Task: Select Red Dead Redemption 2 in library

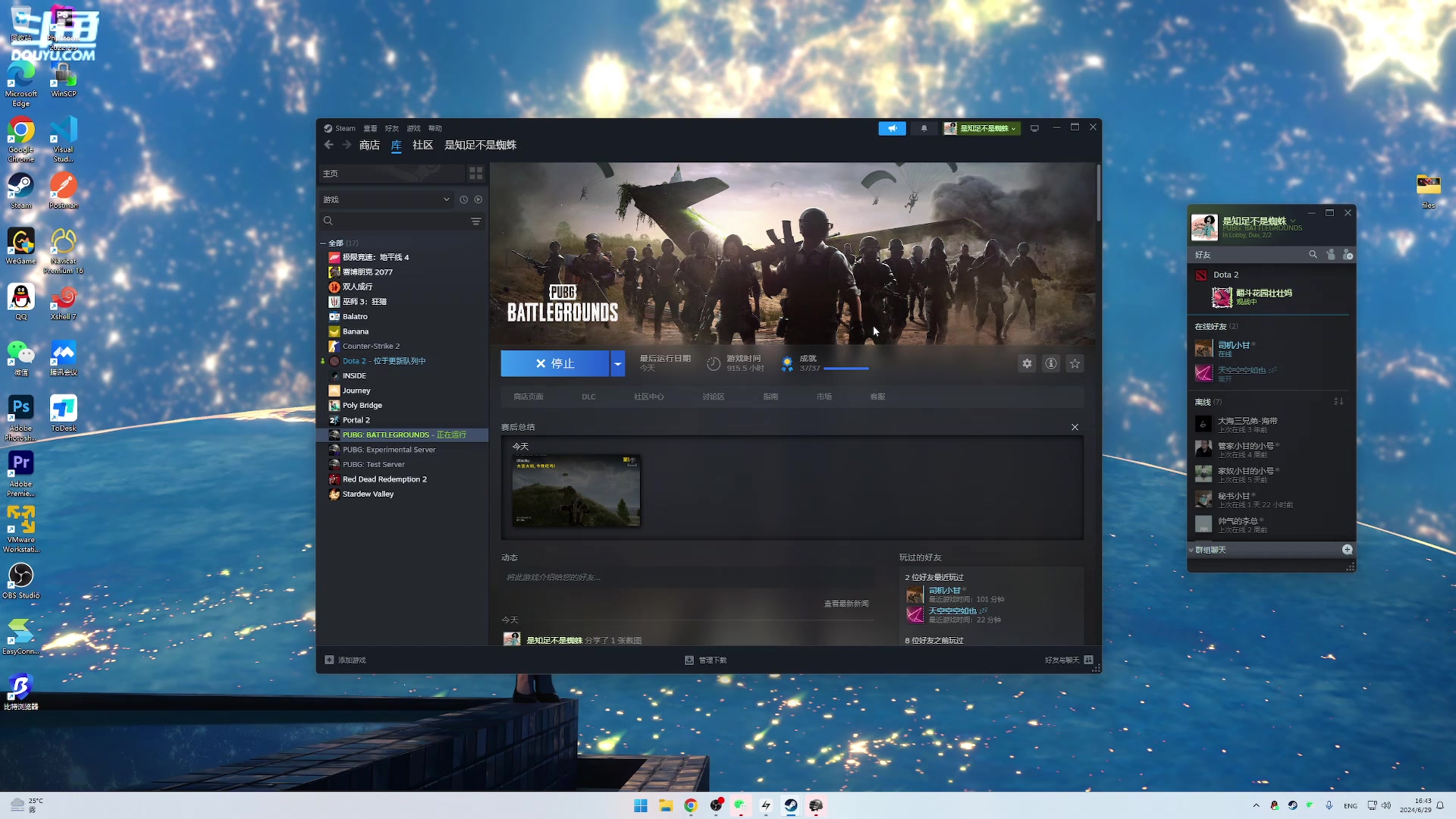Action: [402, 479]
